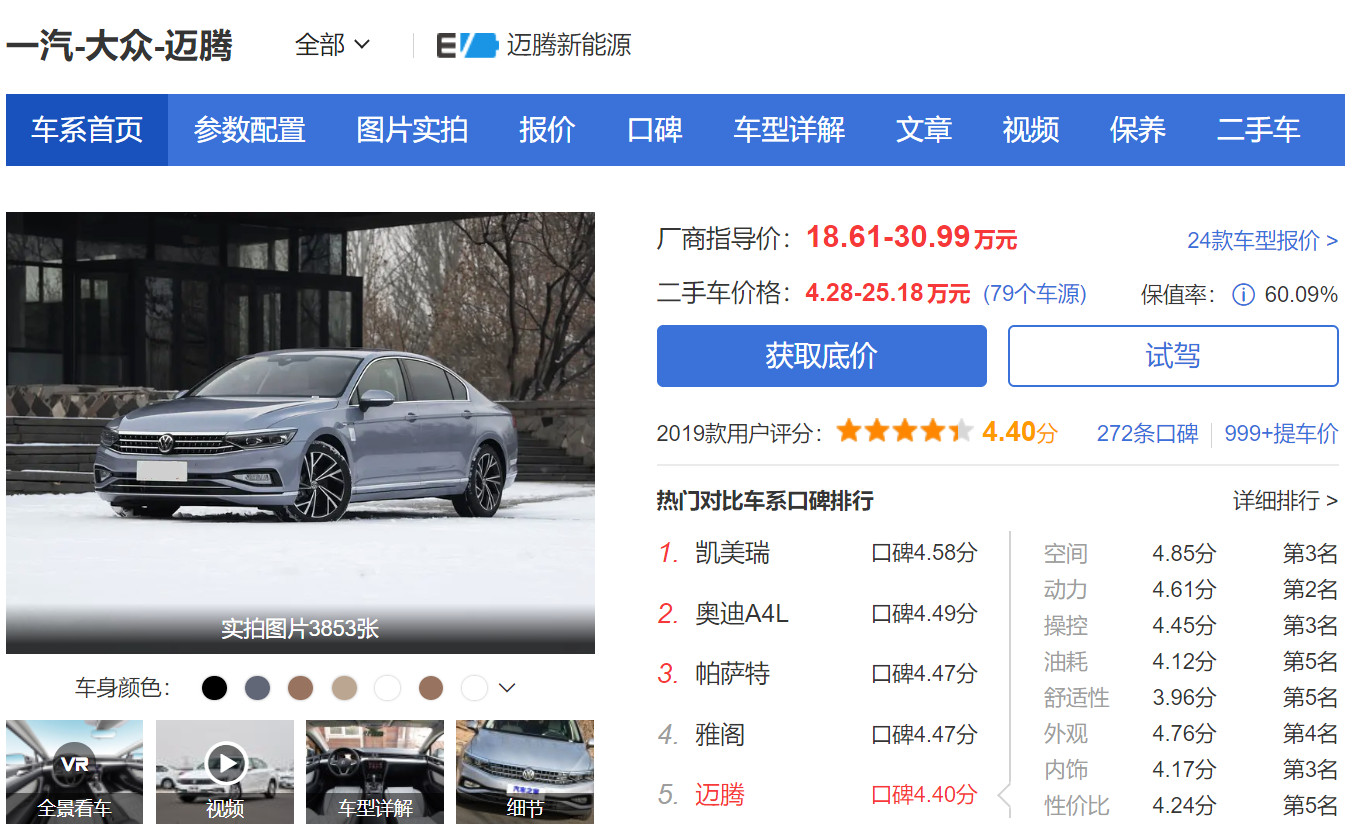Expand the 全部 model year dropdown

333,45
